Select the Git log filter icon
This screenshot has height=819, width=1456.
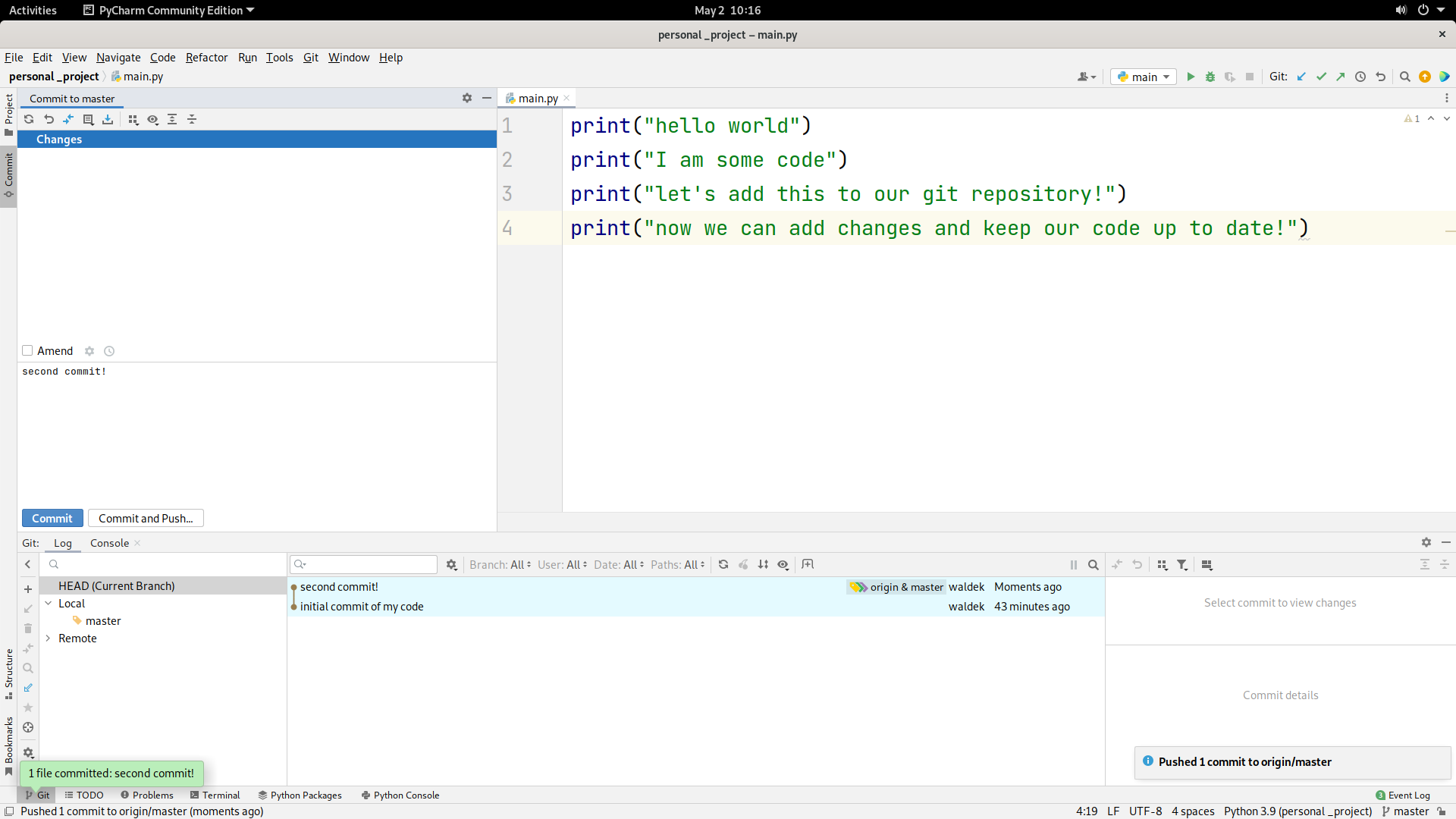(1182, 564)
